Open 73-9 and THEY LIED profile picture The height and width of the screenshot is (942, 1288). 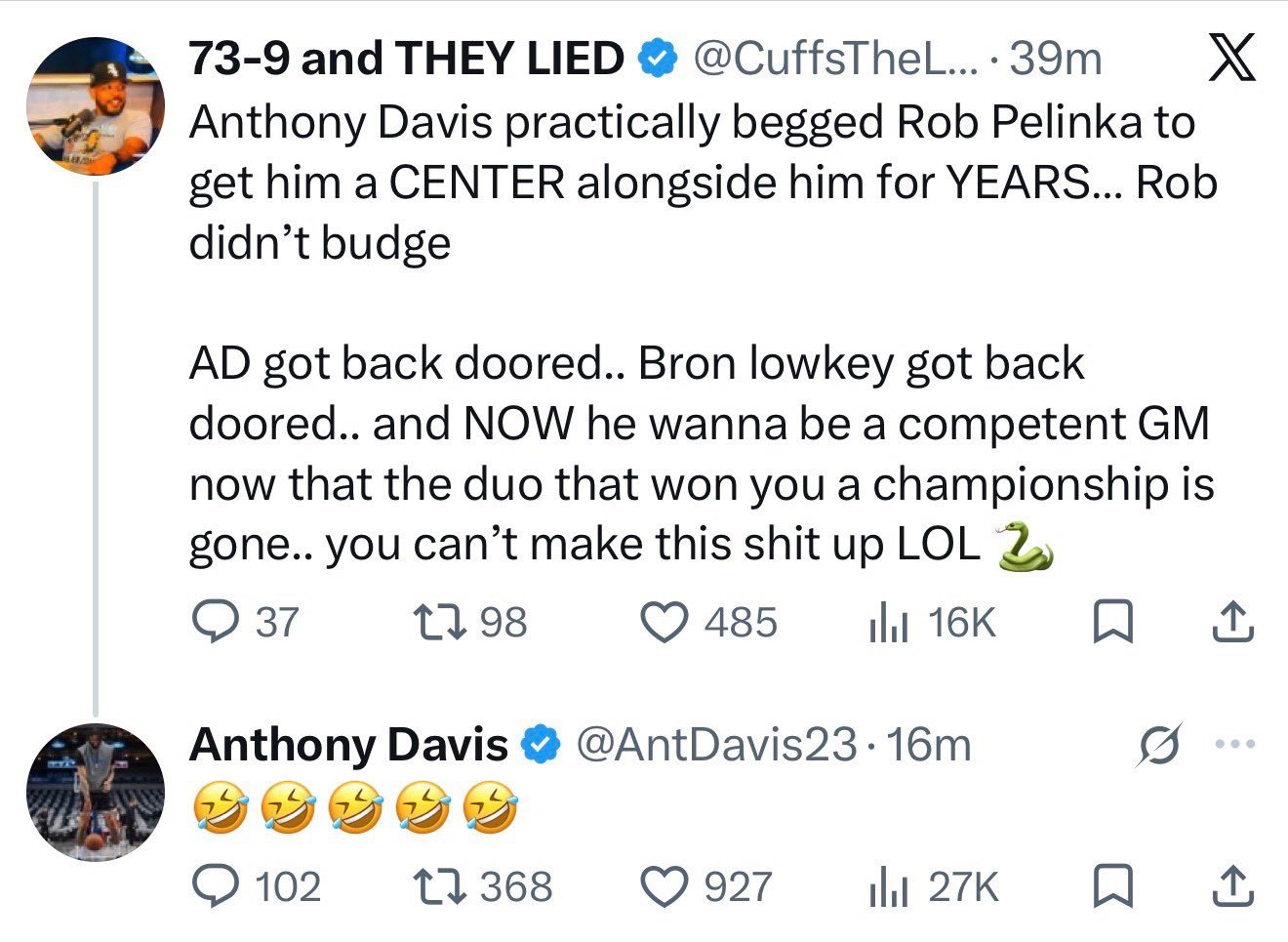click(x=95, y=105)
